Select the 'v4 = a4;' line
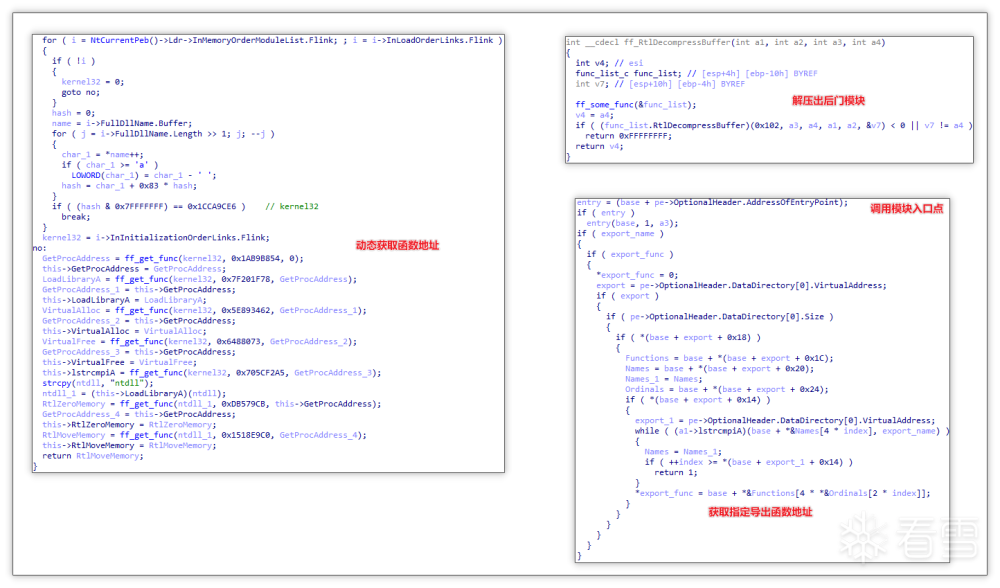The width and height of the screenshot is (1000, 588). click(x=594, y=115)
